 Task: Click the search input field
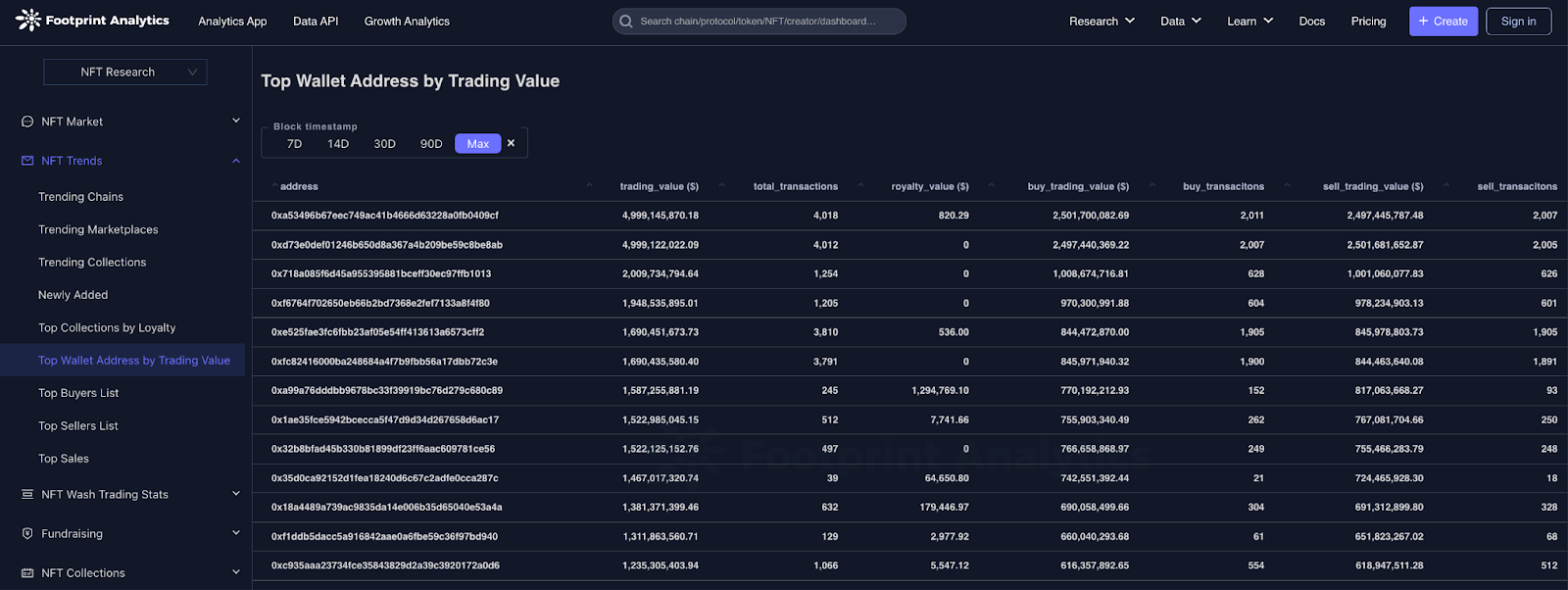[x=764, y=21]
